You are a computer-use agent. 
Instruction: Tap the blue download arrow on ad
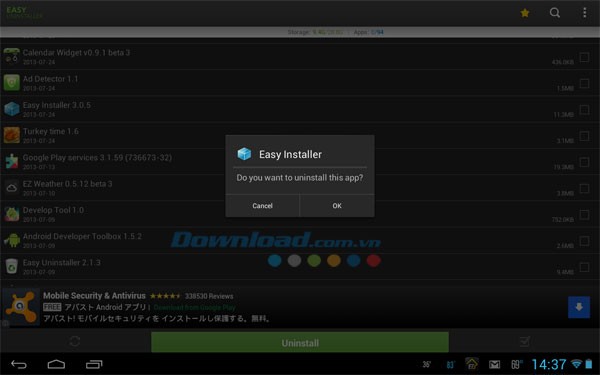click(x=579, y=307)
